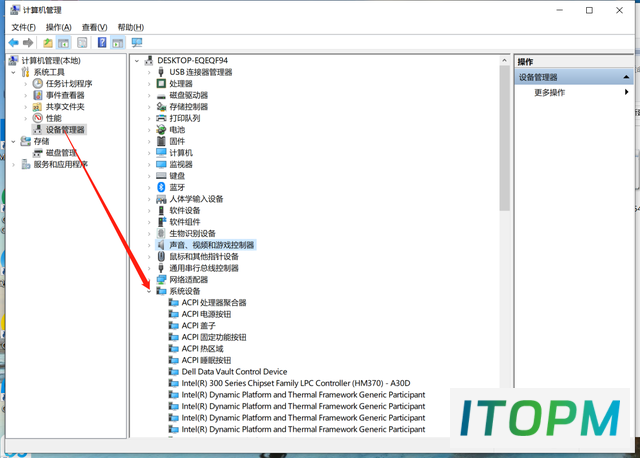Select 计算机管理(本地) root item
Image resolution: width=640 pixels, height=458 pixels.
[x=51, y=61]
